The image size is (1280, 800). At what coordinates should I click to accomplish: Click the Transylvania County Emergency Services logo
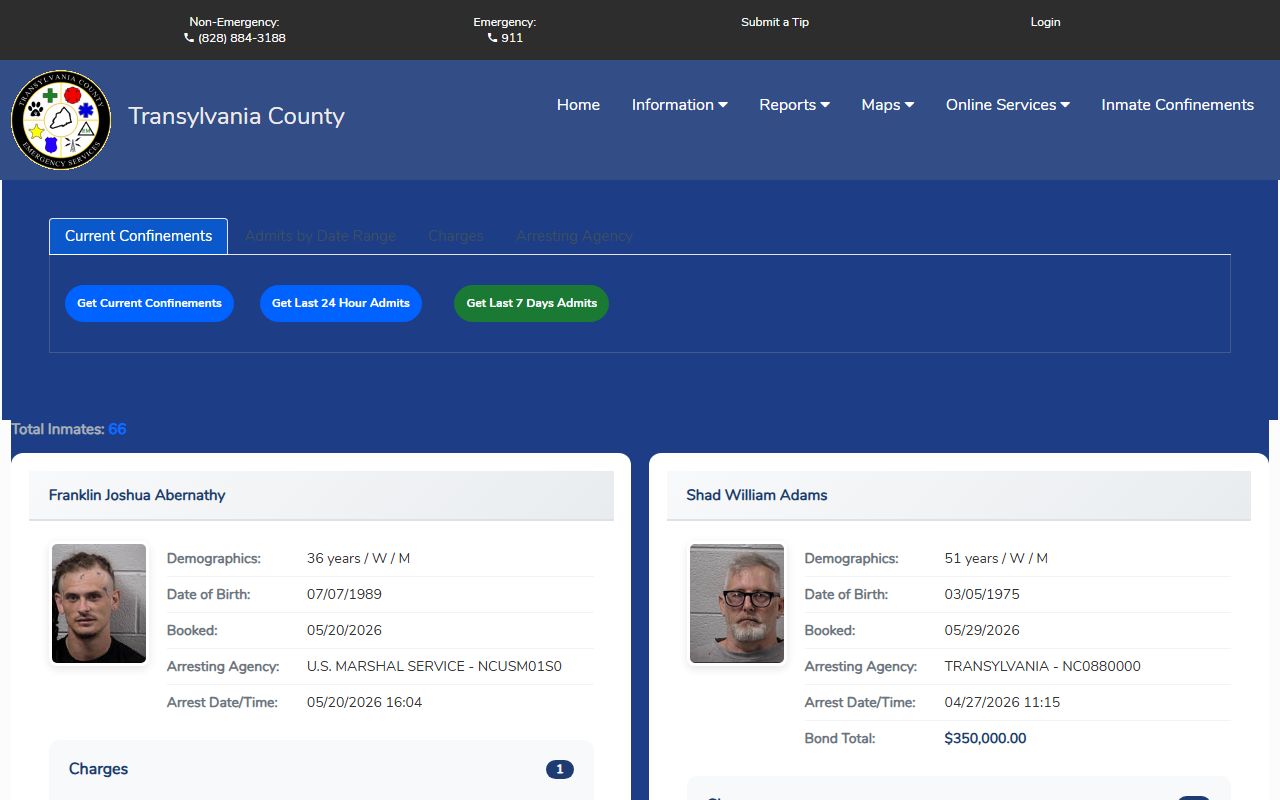(x=61, y=120)
